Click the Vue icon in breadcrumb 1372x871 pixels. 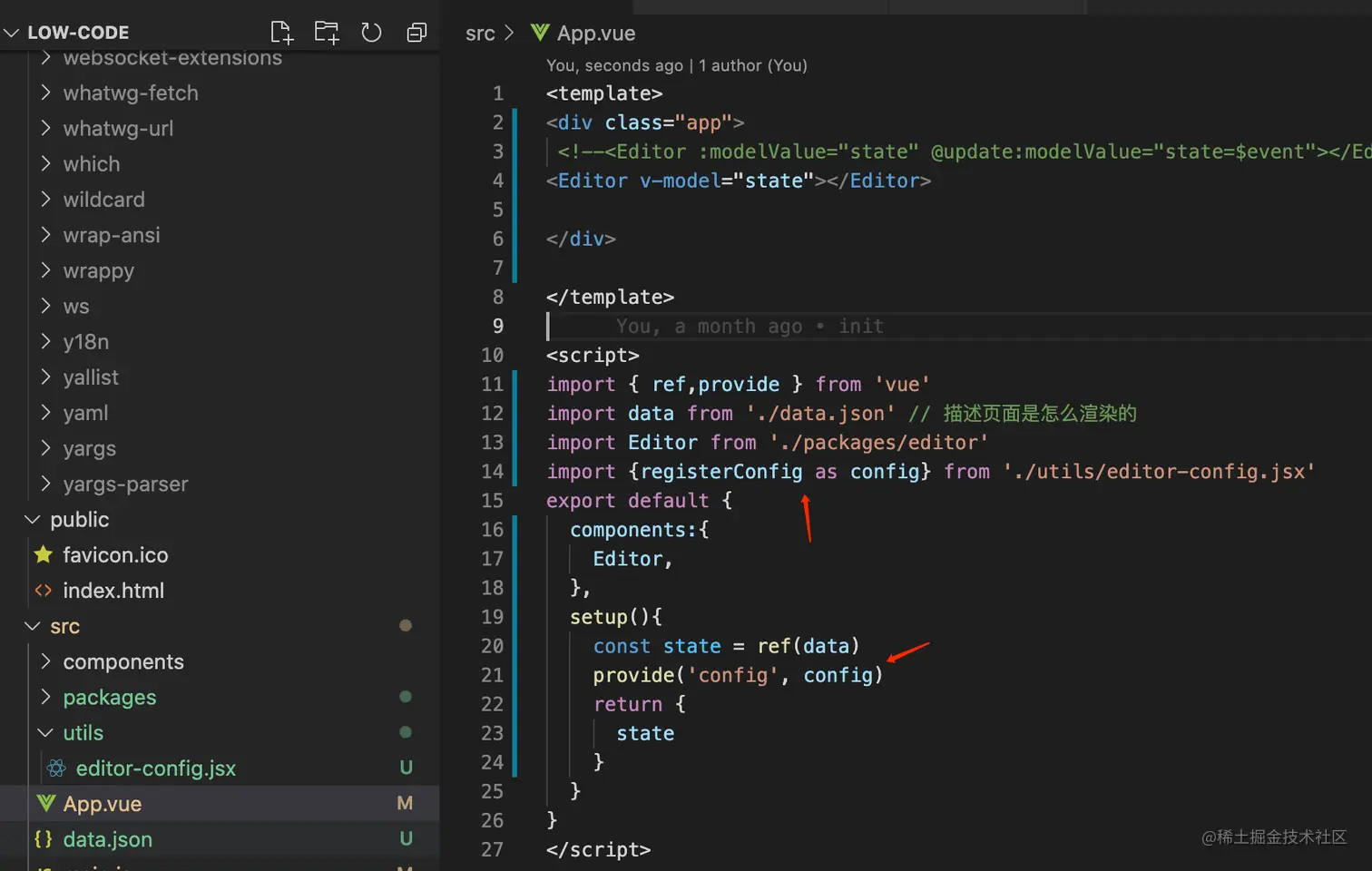tap(540, 33)
